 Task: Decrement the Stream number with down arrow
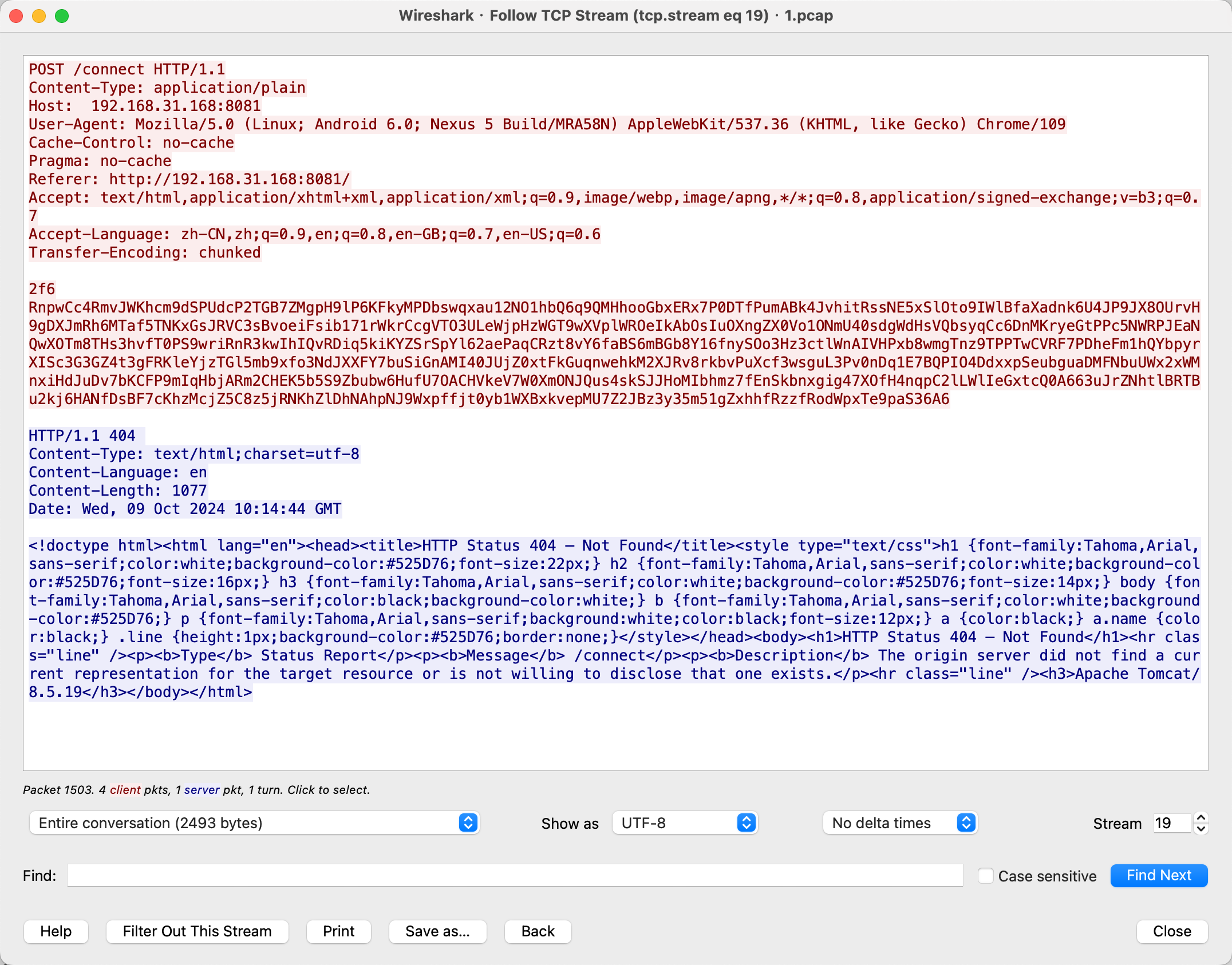(1201, 828)
